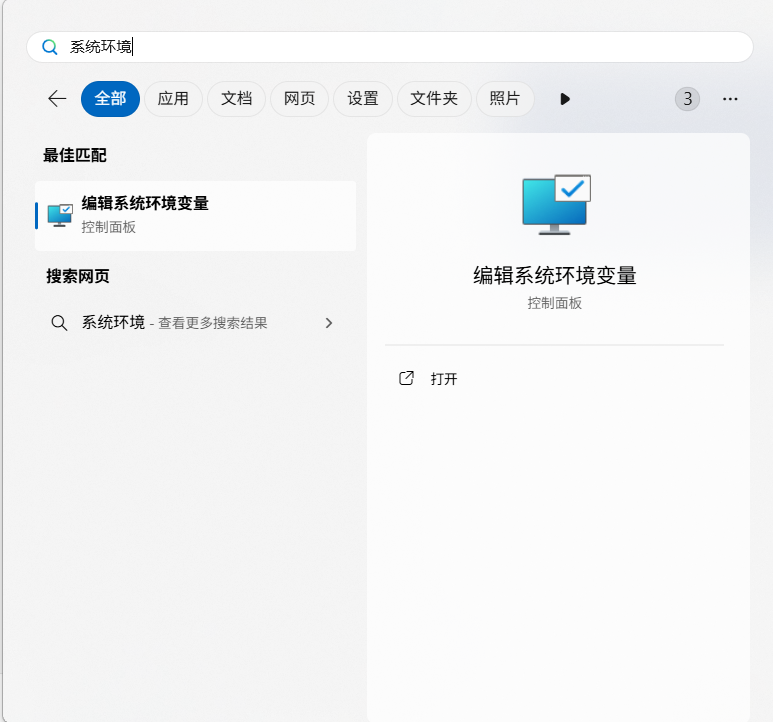The height and width of the screenshot is (722, 773).
Task: Filter results by 设置
Action: 363,99
